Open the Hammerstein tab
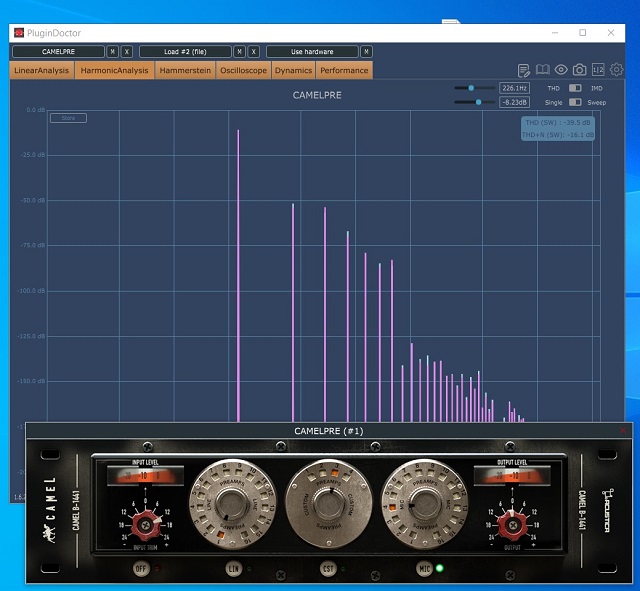The height and width of the screenshot is (591, 640). (x=185, y=70)
